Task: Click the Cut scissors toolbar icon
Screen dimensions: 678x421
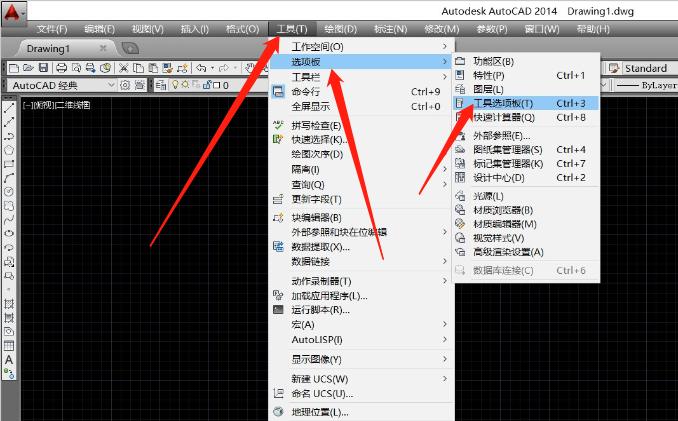Action: tap(124, 68)
